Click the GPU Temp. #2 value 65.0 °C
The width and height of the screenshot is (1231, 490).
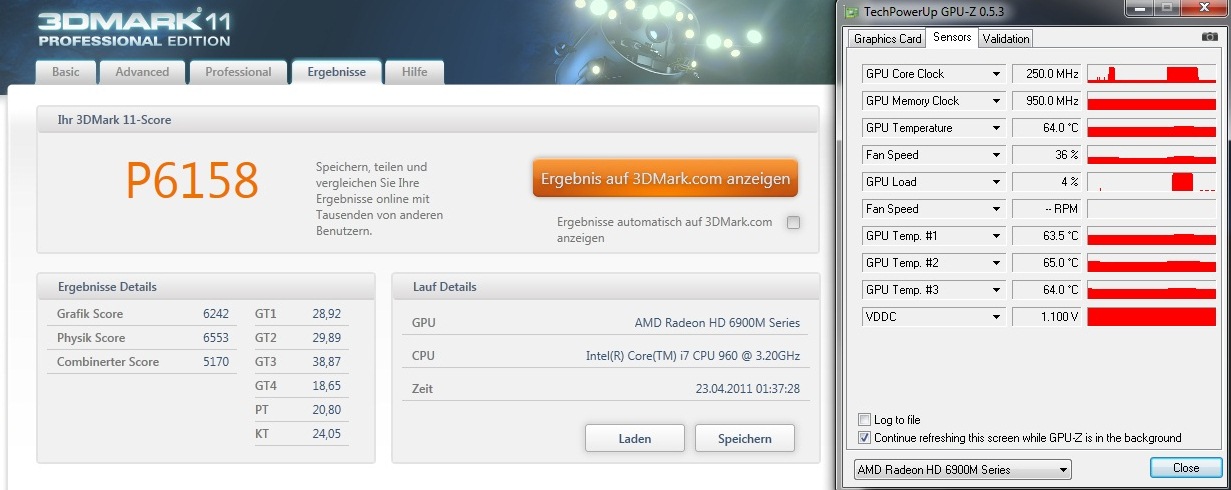[x=1046, y=263]
